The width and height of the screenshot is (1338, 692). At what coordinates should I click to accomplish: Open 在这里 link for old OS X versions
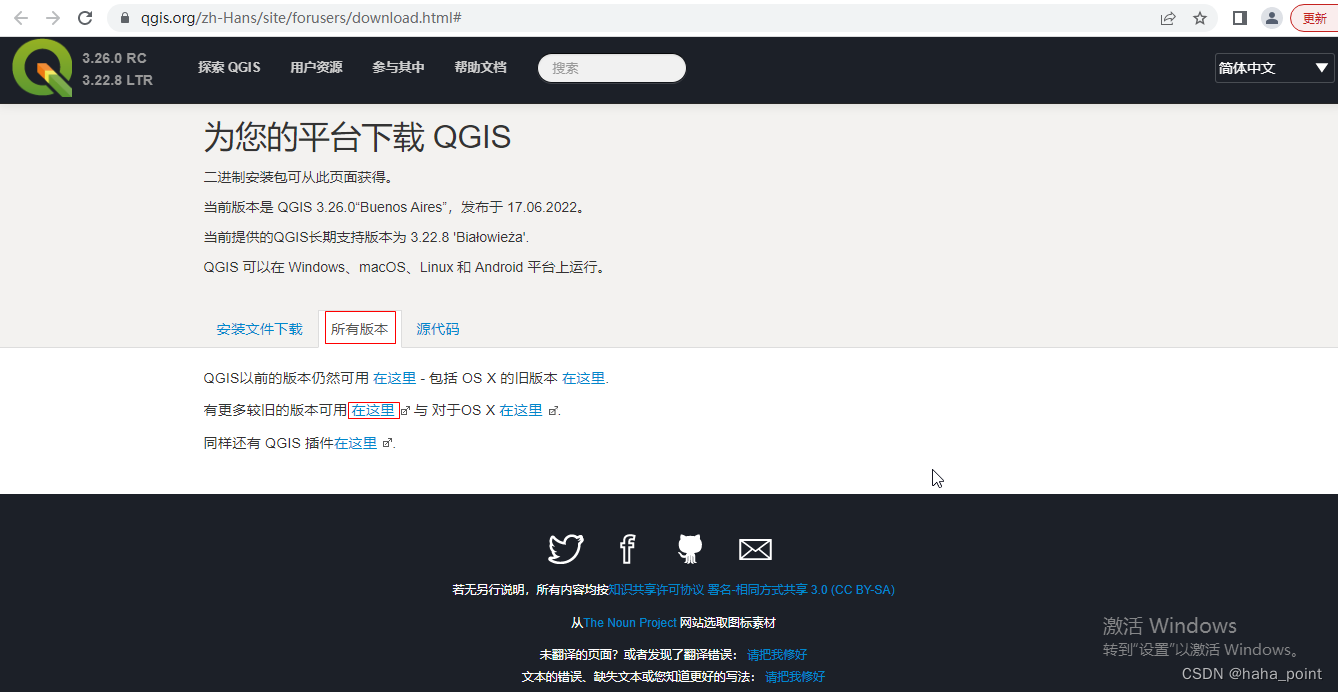coord(583,378)
